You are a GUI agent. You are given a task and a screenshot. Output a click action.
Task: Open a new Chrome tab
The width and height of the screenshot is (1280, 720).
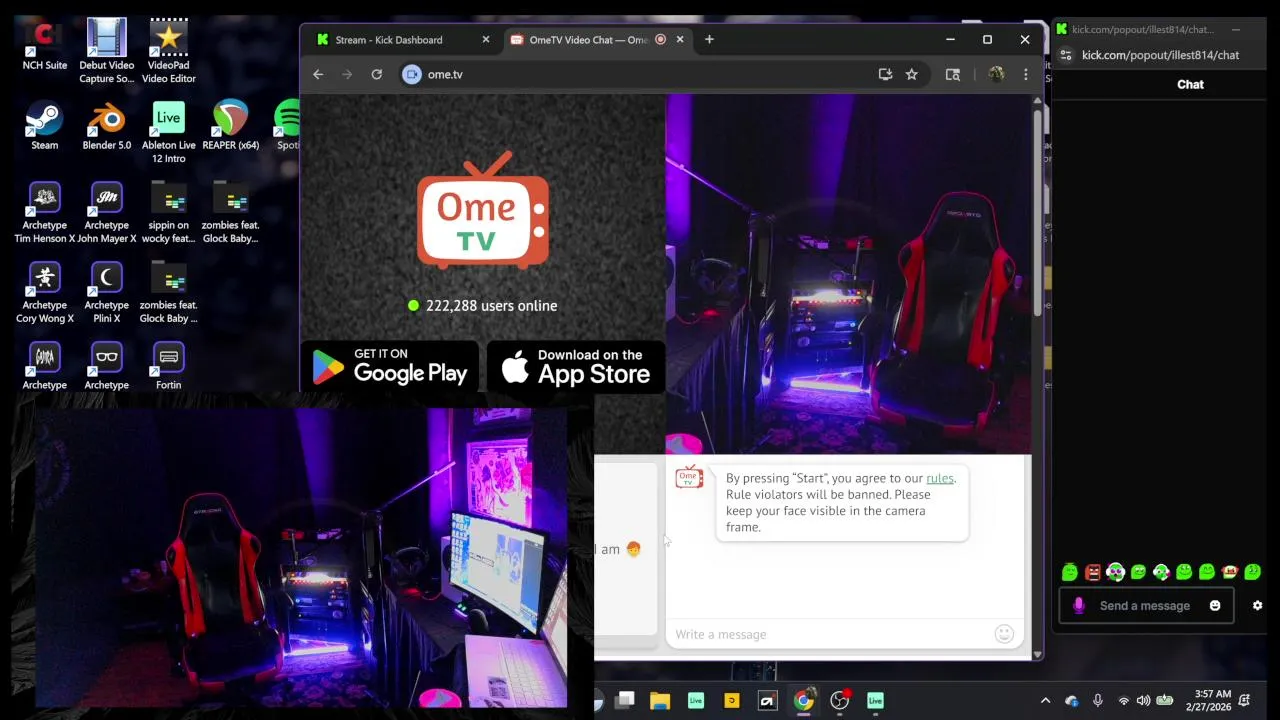click(709, 39)
